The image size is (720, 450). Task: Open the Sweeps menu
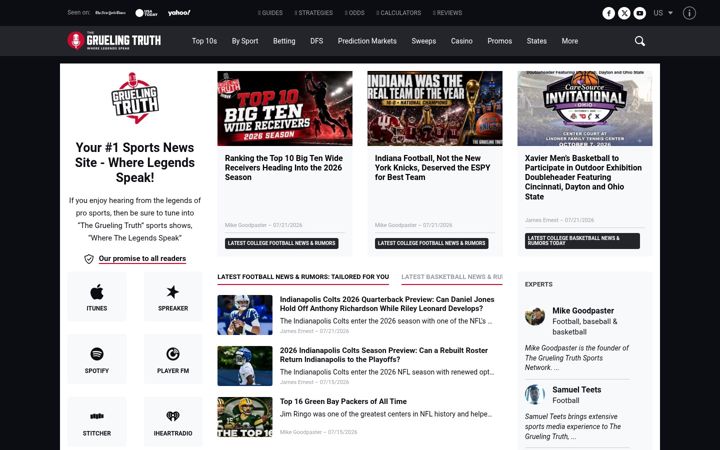pyautogui.click(x=424, y=41)
